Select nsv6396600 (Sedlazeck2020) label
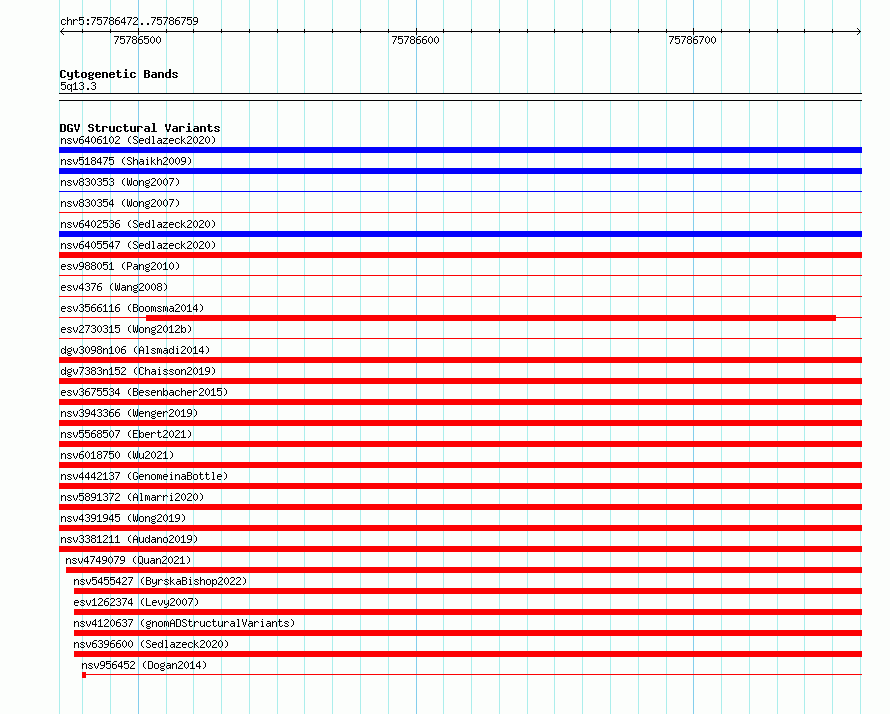890x714 pixels. pyautogui.click(x=151, y=644)
